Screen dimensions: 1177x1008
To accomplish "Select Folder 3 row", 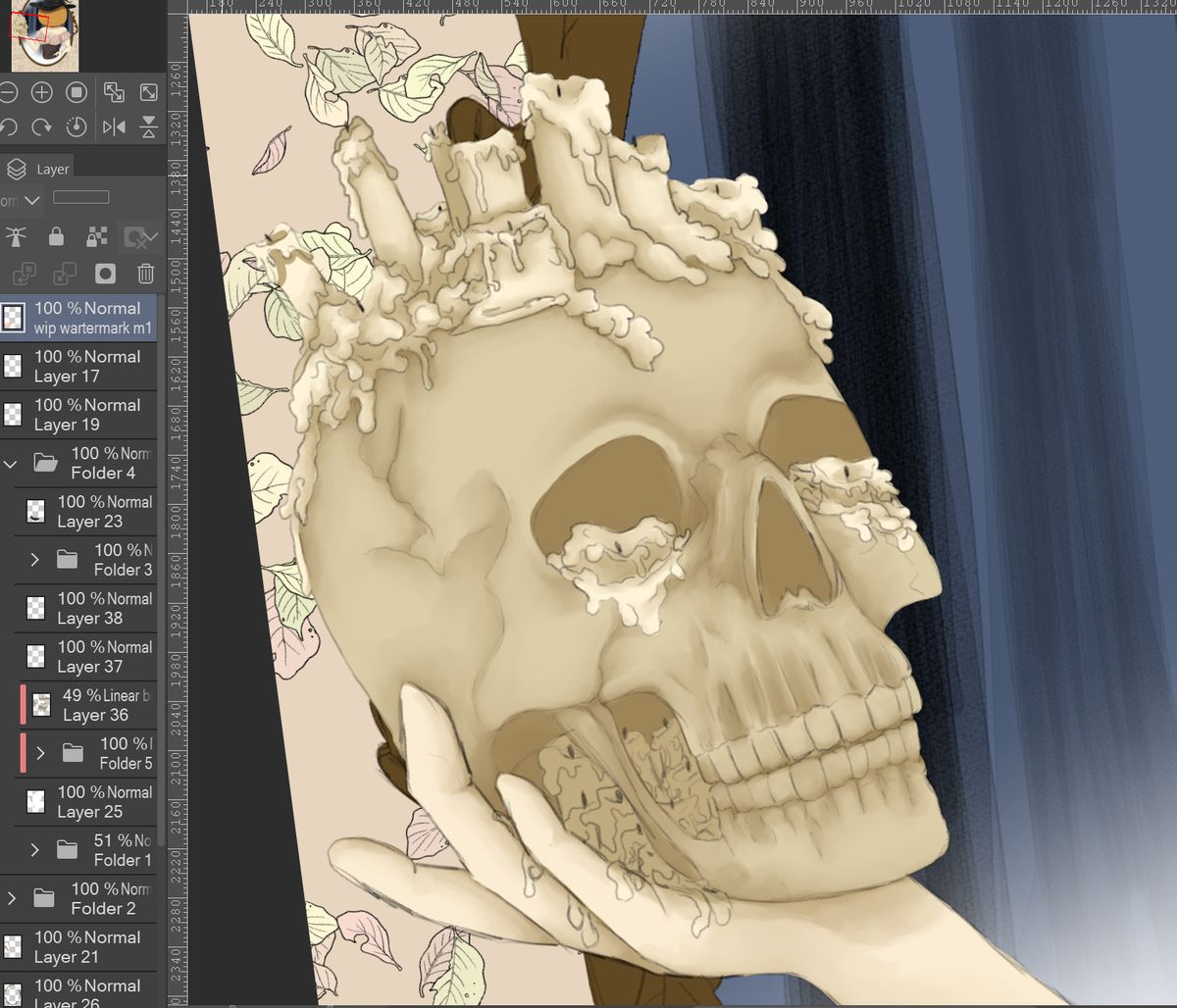I will coord(86,559).
